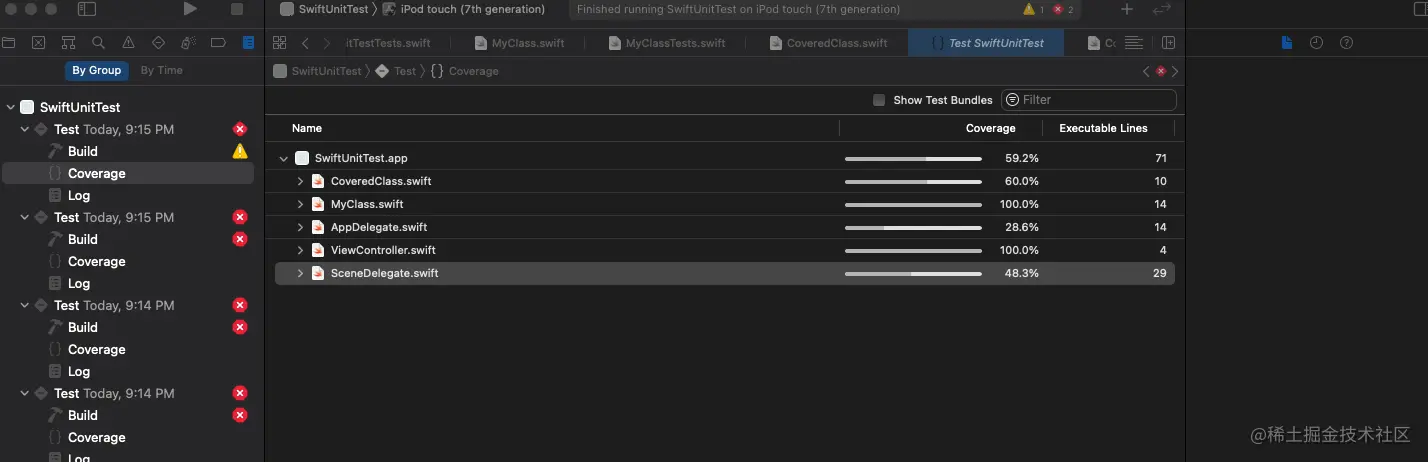Click the 59.2% coverage value
The height and width of the screenshot is (462, 1428).
[x=1022, y=158]
